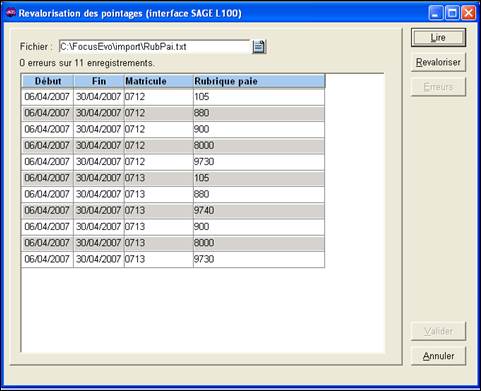Select the row 0713 with rubrique 880
The image size is (481, 391).
tap(173, 194)
